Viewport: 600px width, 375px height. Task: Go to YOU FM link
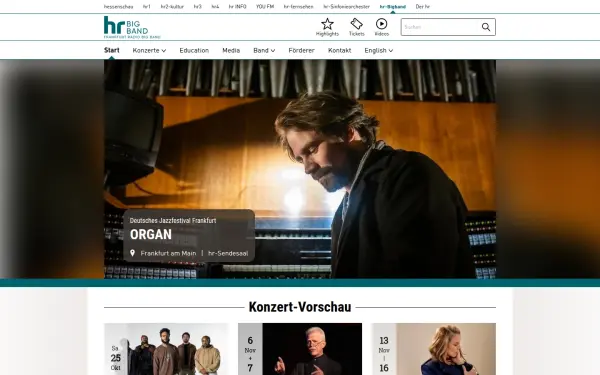(265, 7)
